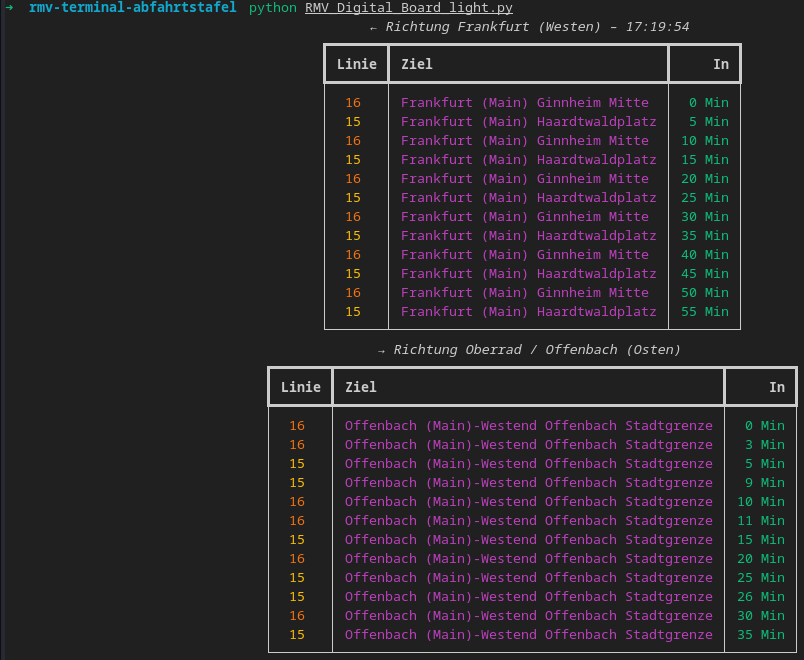Click the Richtung Frankfurt (Westen) heading

tap(530, 27)
